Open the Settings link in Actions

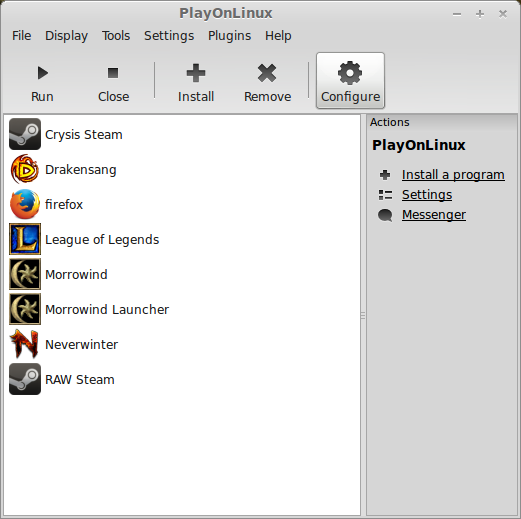[x=427, y=195]
